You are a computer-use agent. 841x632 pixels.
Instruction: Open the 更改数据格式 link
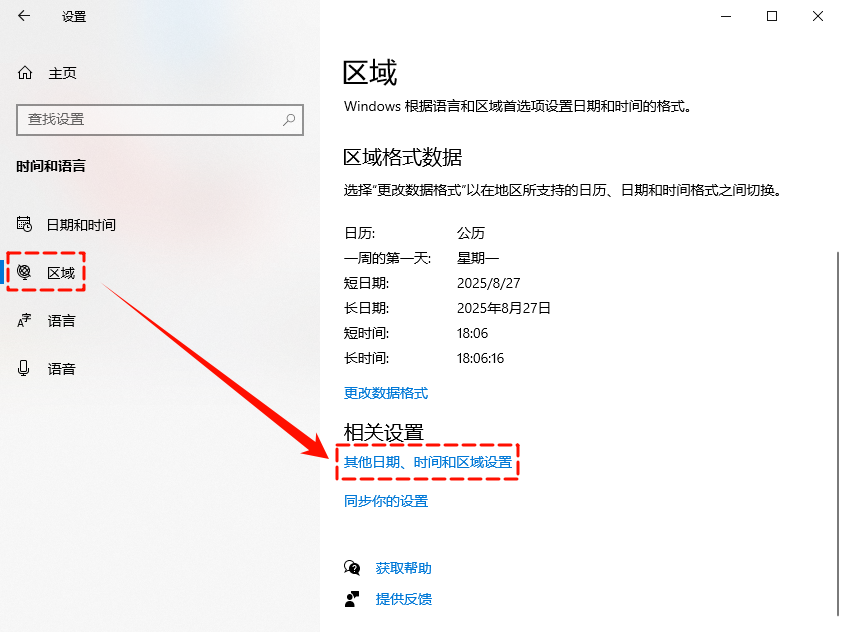click(386, 393)
